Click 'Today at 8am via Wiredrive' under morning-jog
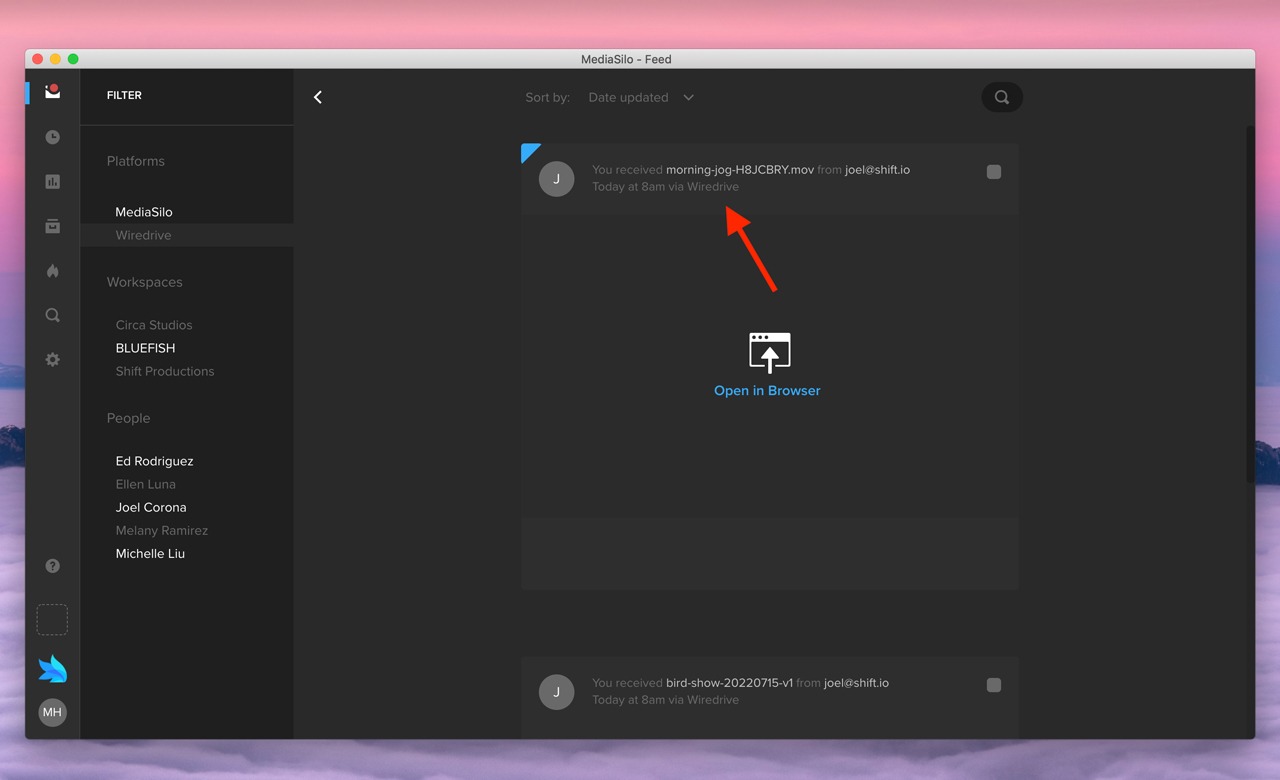This screenshot has width=1280, height=780. click(666, 187)
